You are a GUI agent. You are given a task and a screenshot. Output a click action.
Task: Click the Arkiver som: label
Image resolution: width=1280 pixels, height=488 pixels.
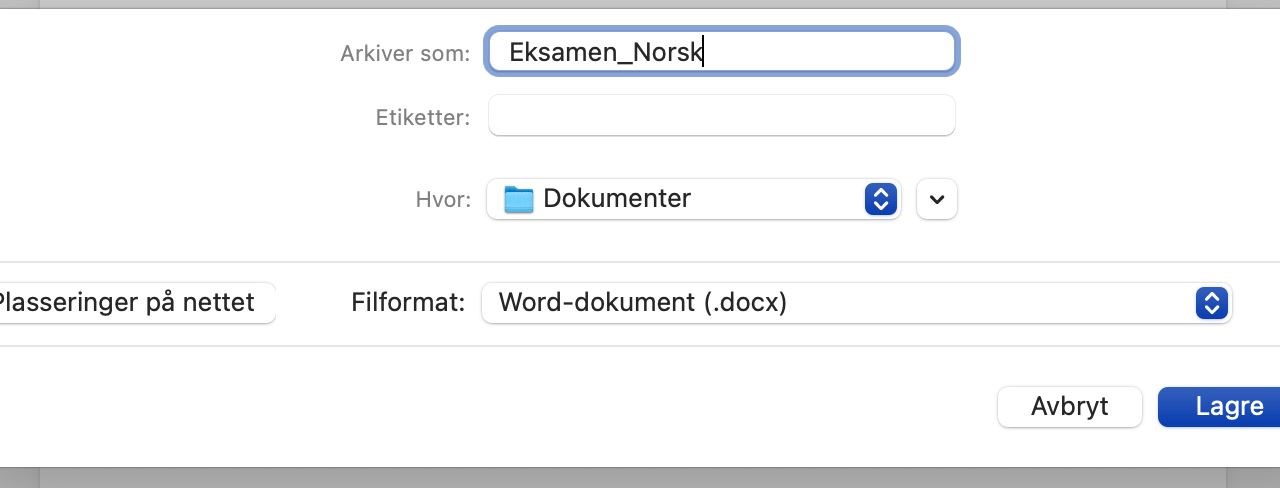[x=405, y=54]
